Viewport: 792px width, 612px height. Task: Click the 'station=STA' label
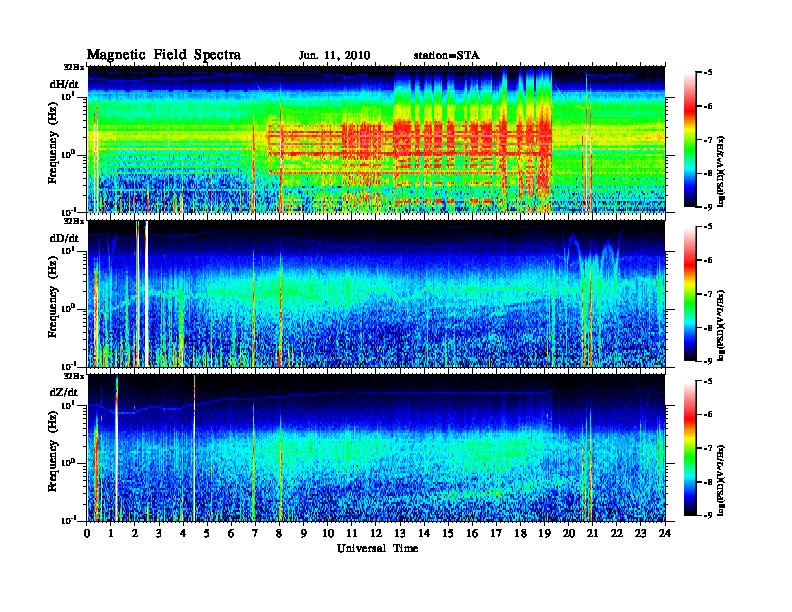pyautogui.click(x=446, y=56)
